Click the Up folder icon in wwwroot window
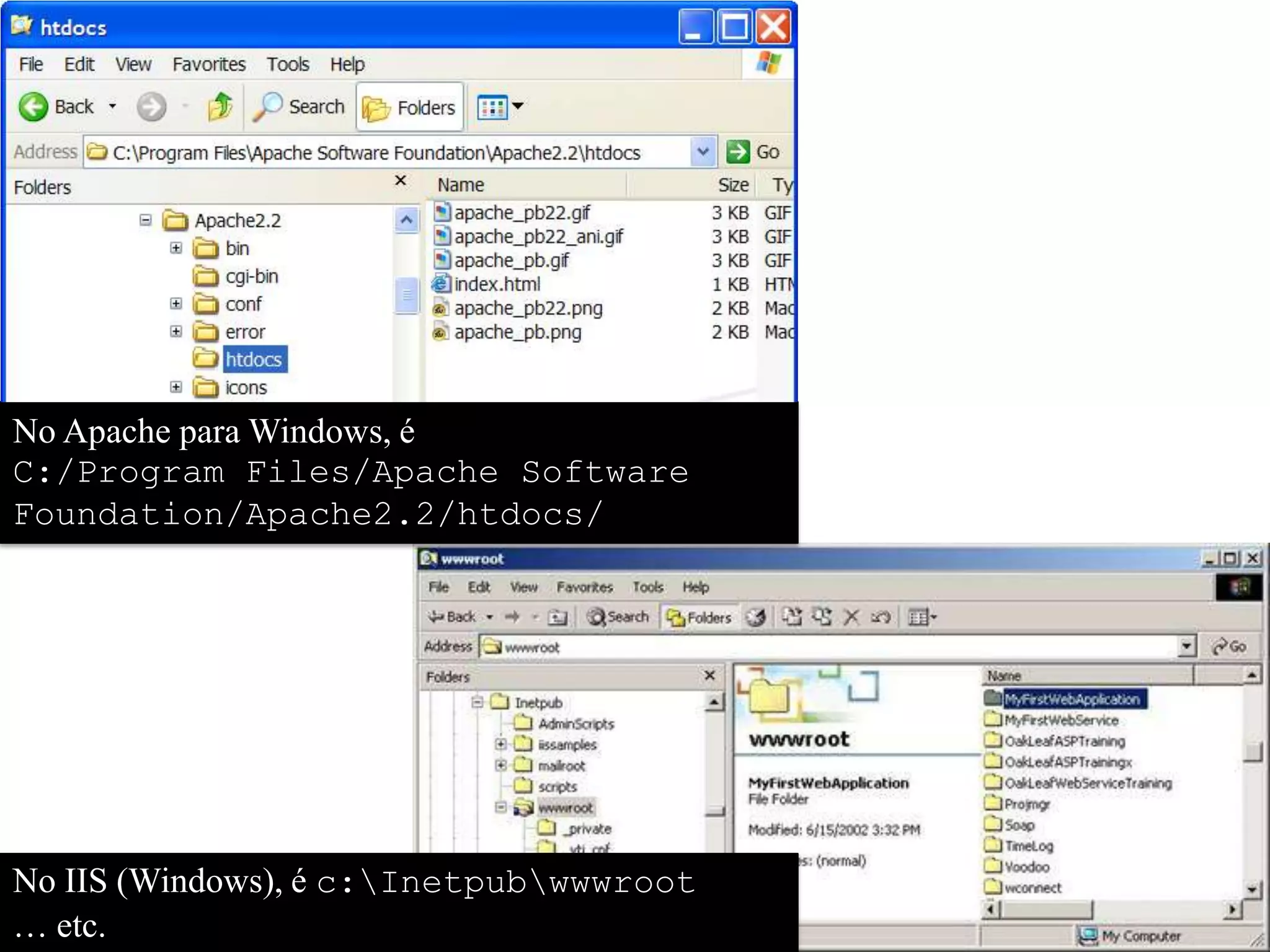Viewport: 1270px width, 952px height. coord(558,617)
